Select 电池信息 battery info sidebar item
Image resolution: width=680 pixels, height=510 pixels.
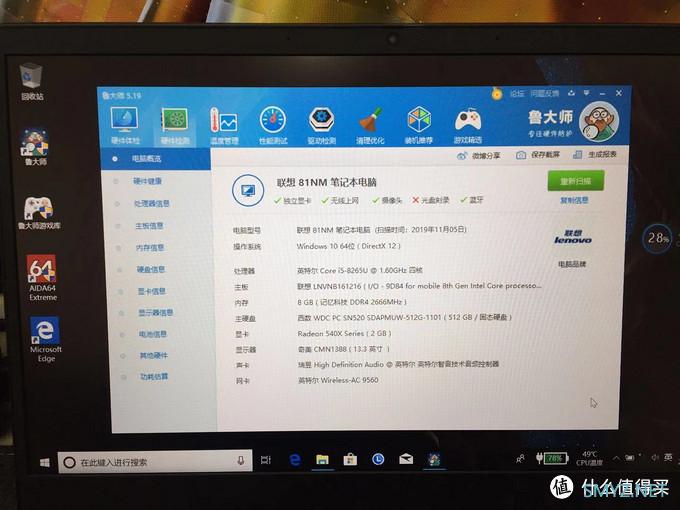click(153, 334)
